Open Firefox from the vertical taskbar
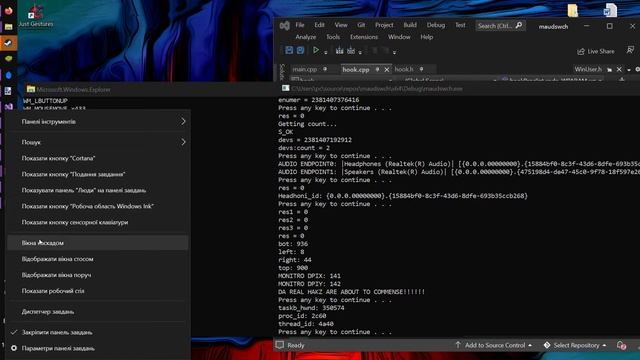Image resolution: width=640 pixels, height=360 pixels. coord(8,11)
